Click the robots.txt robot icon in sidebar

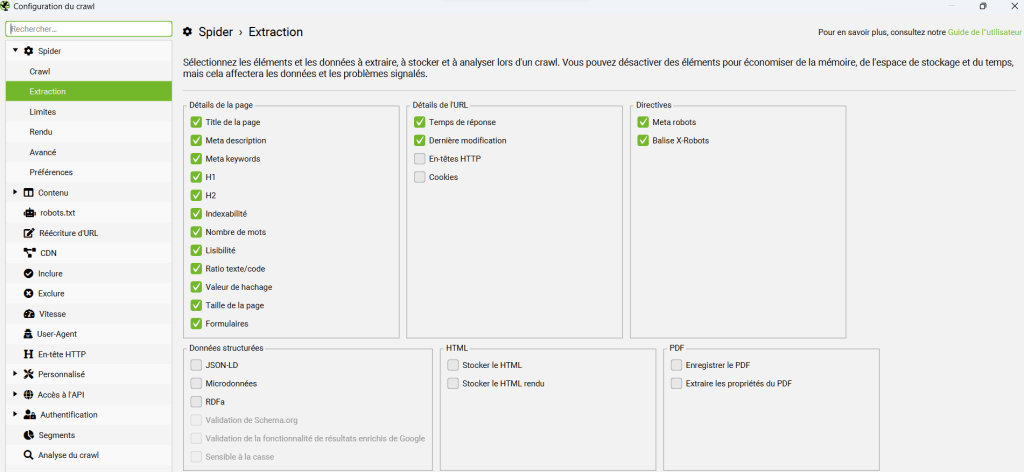pos(29,213)
